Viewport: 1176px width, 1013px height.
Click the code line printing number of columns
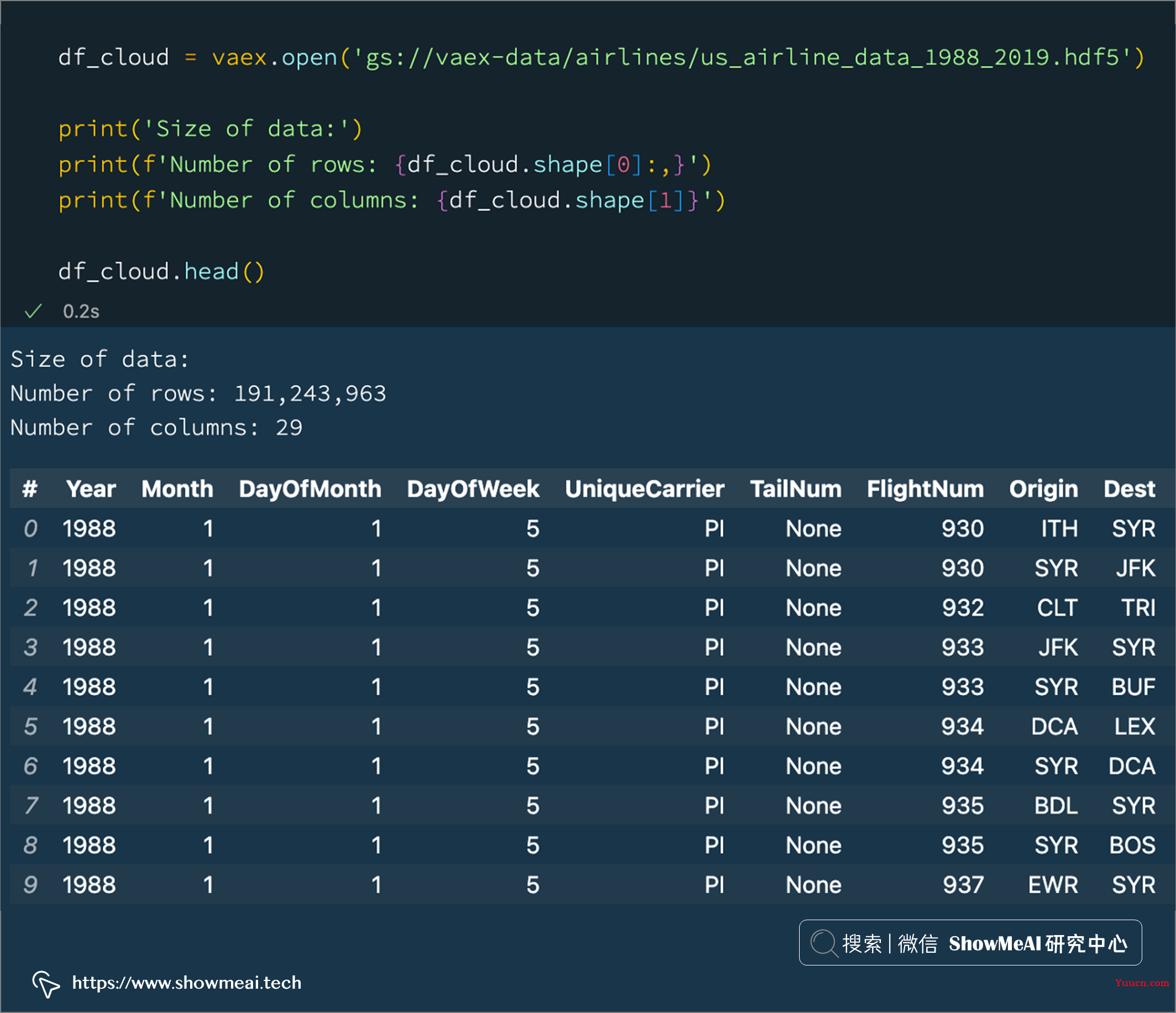pyautogui.click(x=392, y=200)
